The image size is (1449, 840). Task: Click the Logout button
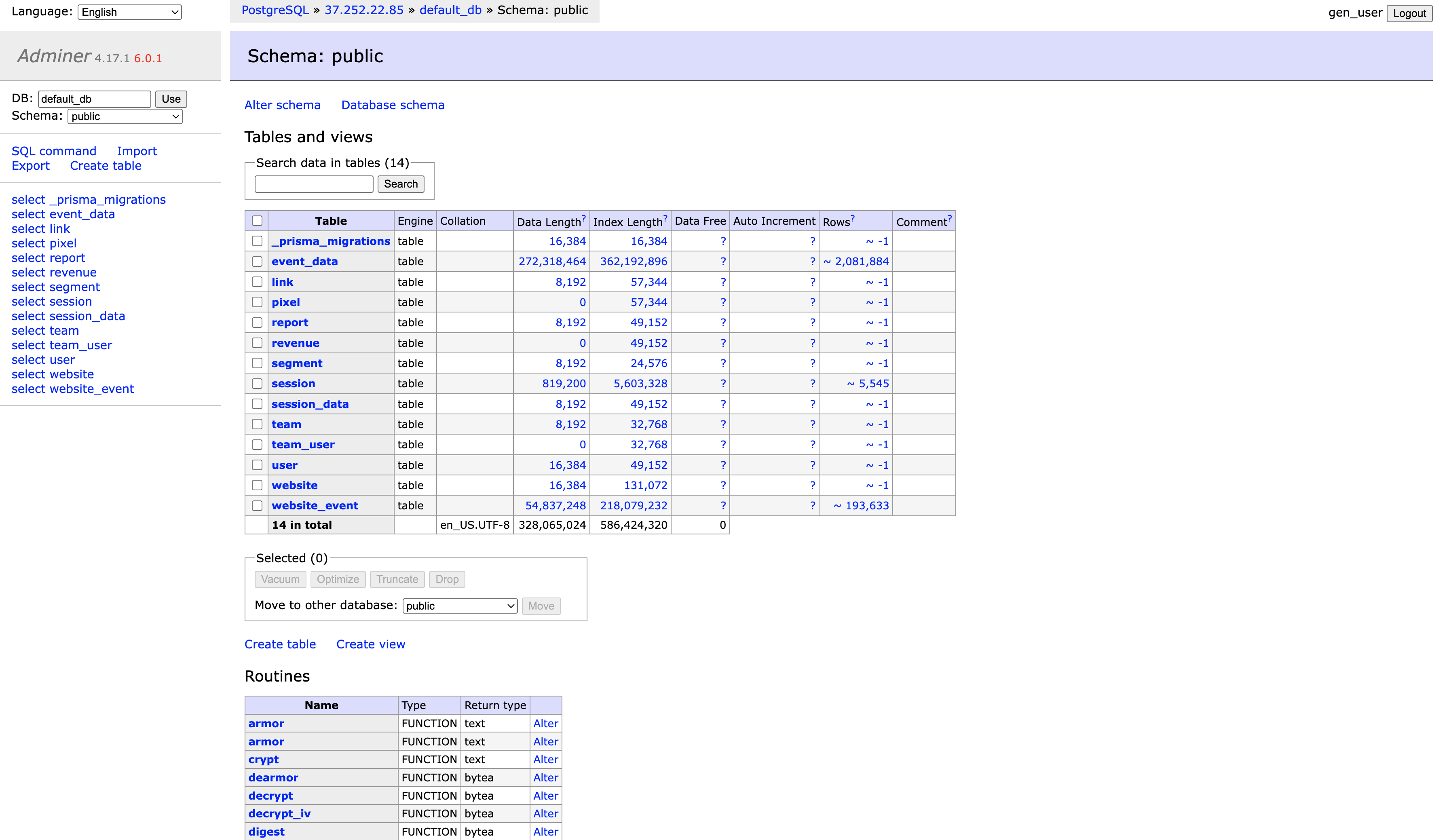pos(1409,13)
